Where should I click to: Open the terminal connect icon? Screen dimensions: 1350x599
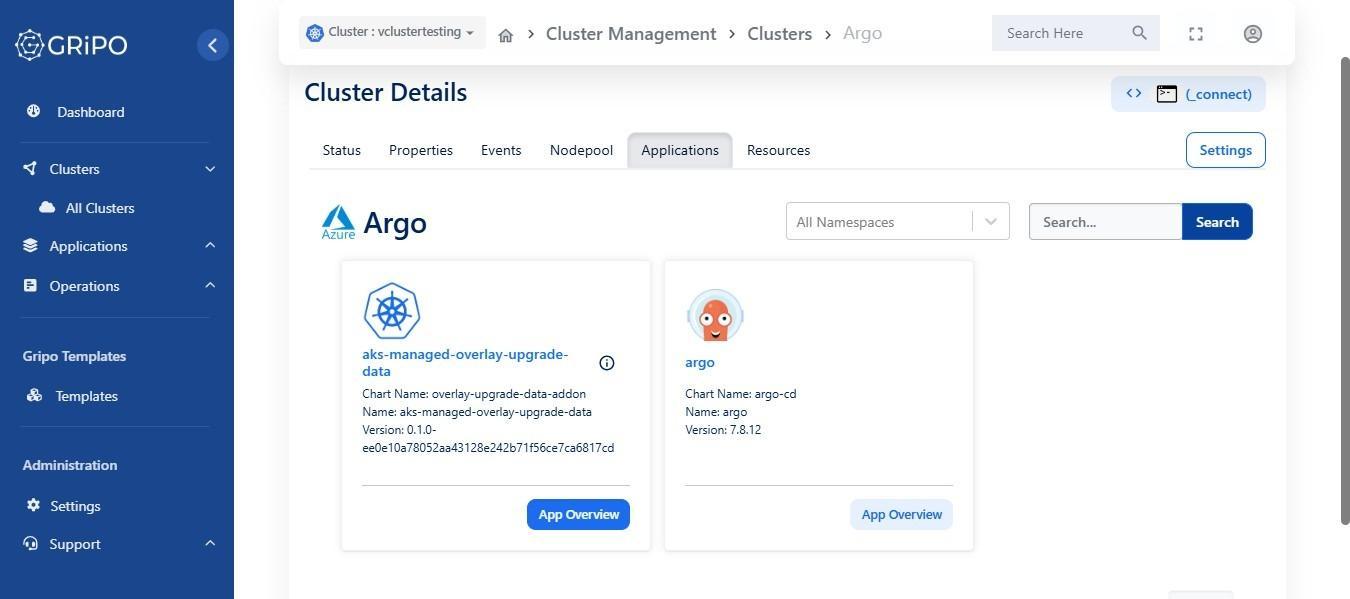click(x=1166, y=94)
